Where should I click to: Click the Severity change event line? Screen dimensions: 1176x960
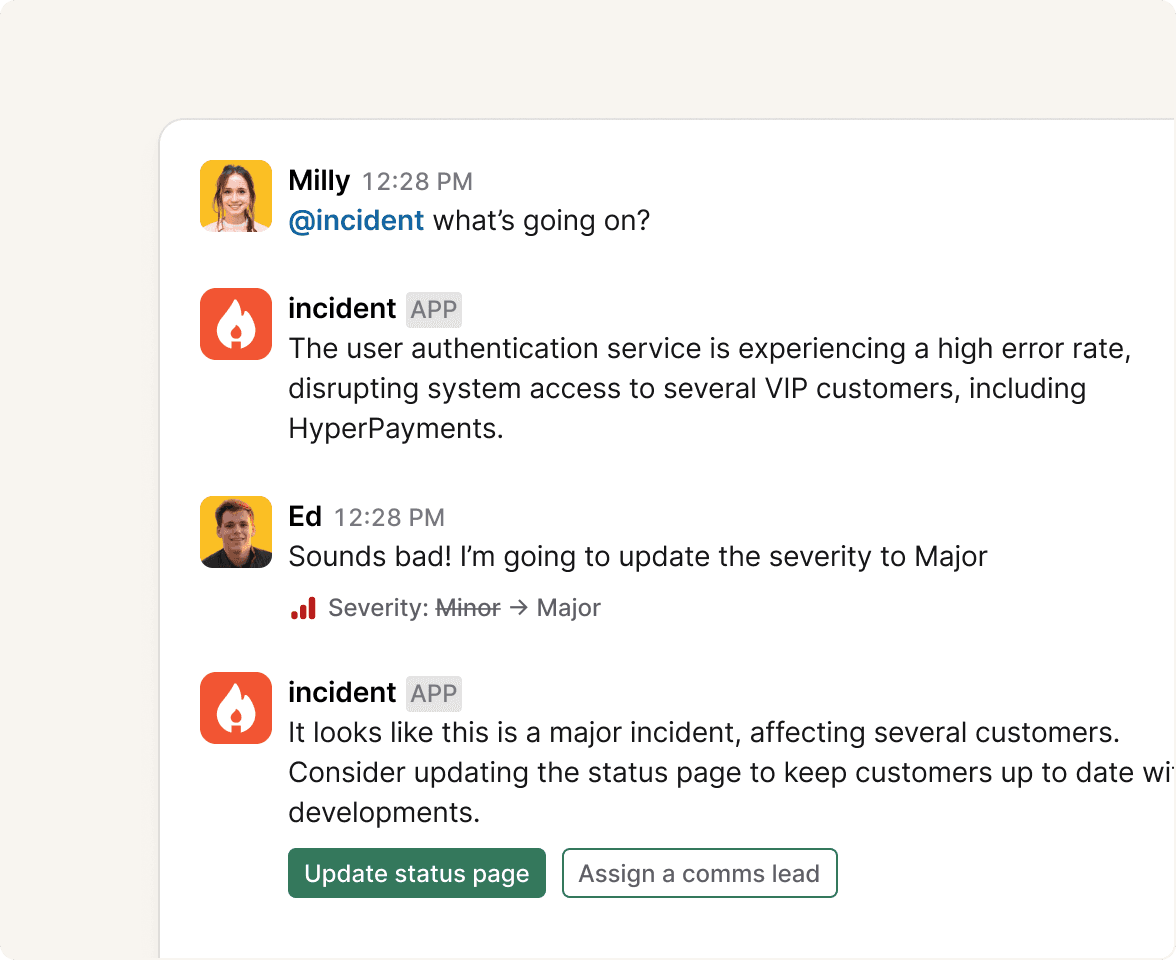(x=444, y=607)
